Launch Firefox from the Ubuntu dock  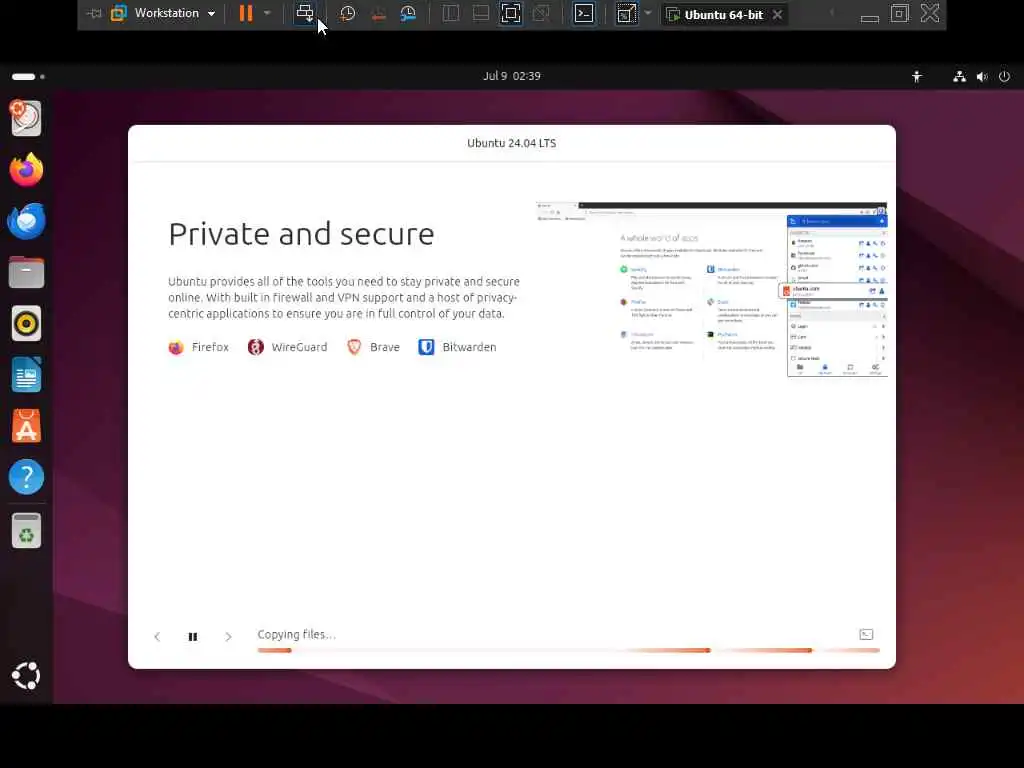[26, 170]
